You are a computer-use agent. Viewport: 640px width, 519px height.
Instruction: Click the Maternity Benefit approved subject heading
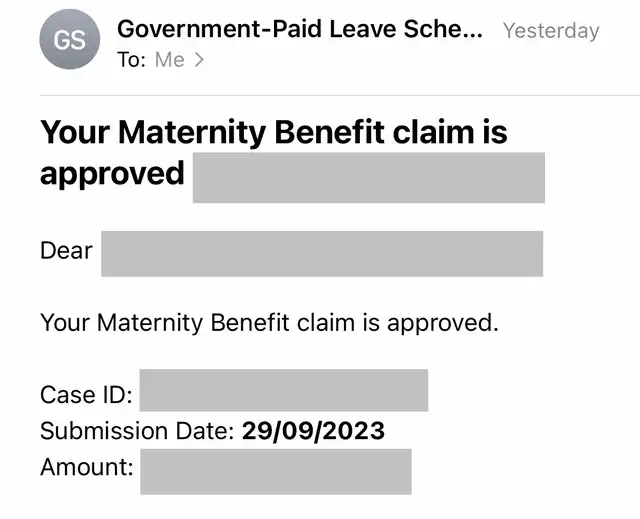(x=273, y=132)
